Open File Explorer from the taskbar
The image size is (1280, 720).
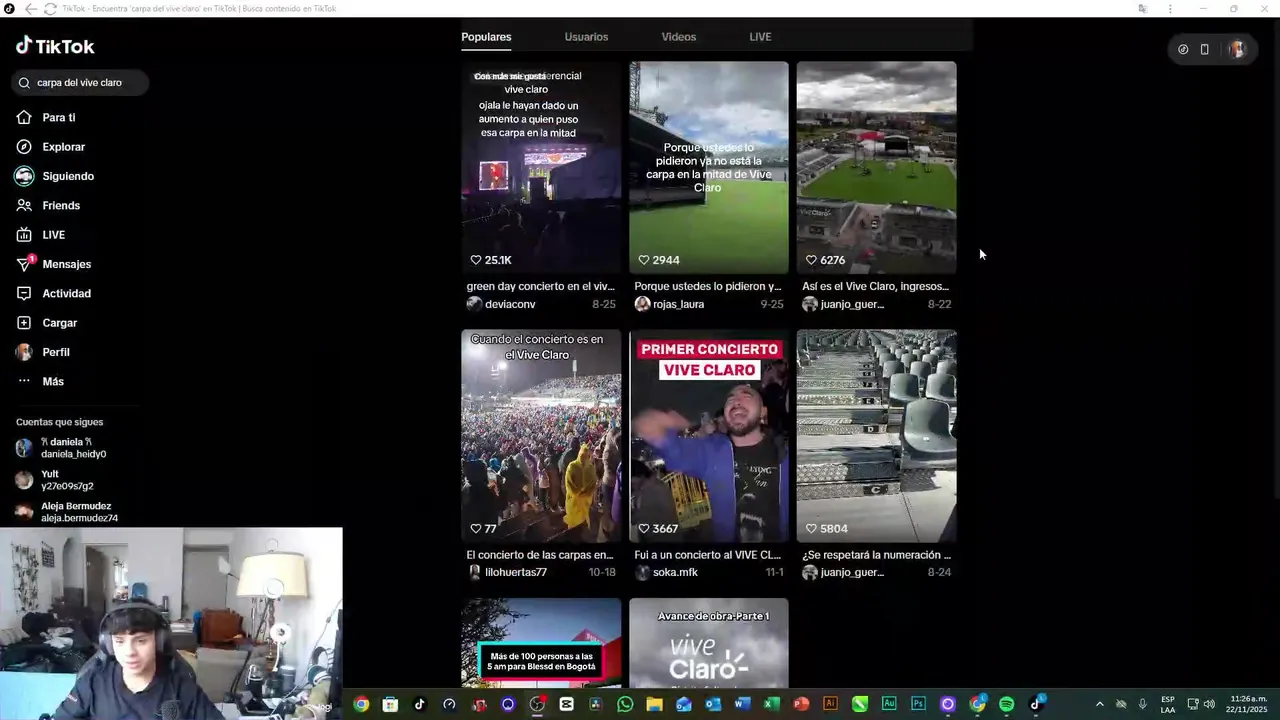[x=654, y=704]
